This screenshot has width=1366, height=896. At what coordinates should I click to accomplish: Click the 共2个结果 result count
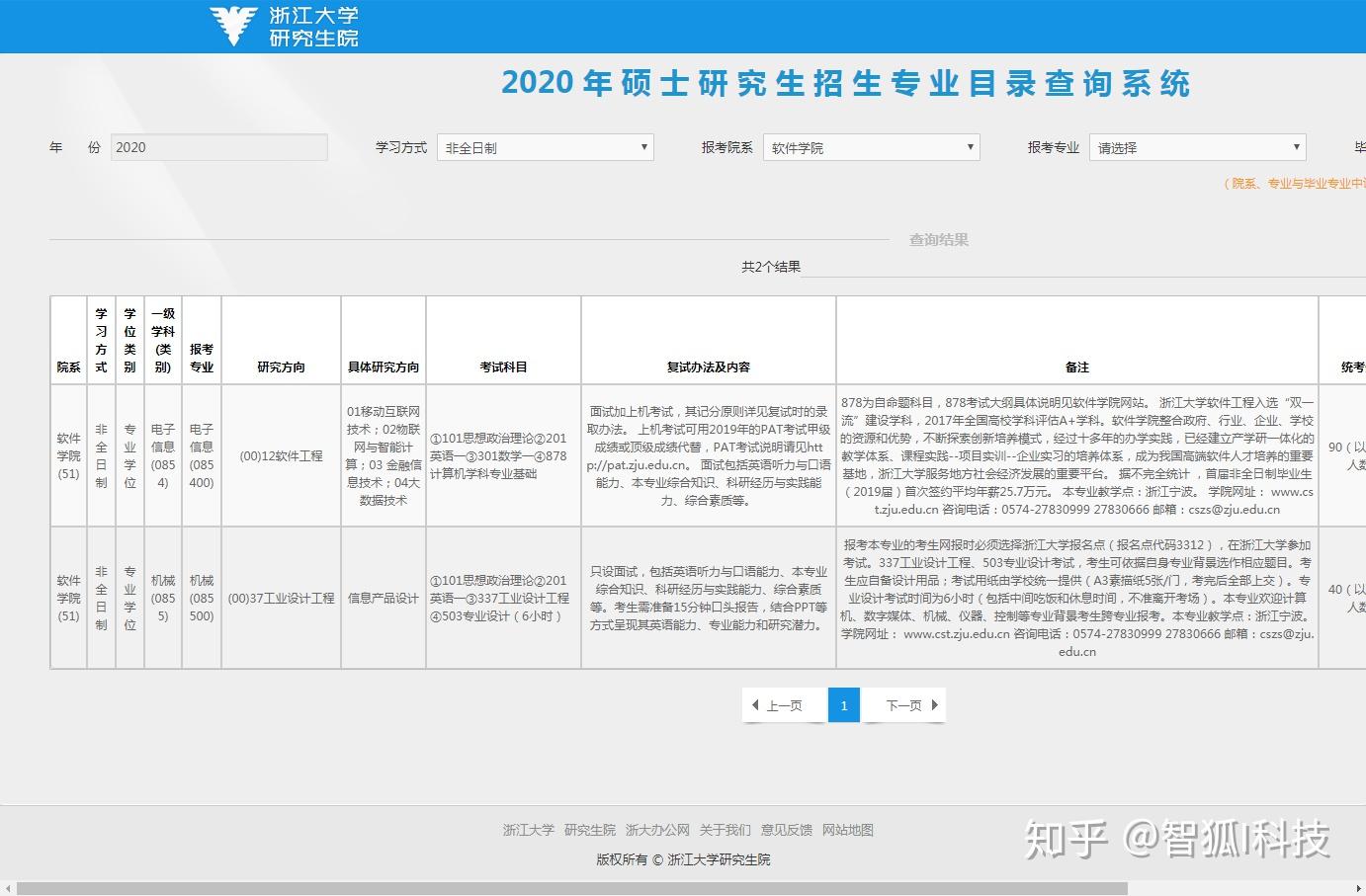[771, 267]
